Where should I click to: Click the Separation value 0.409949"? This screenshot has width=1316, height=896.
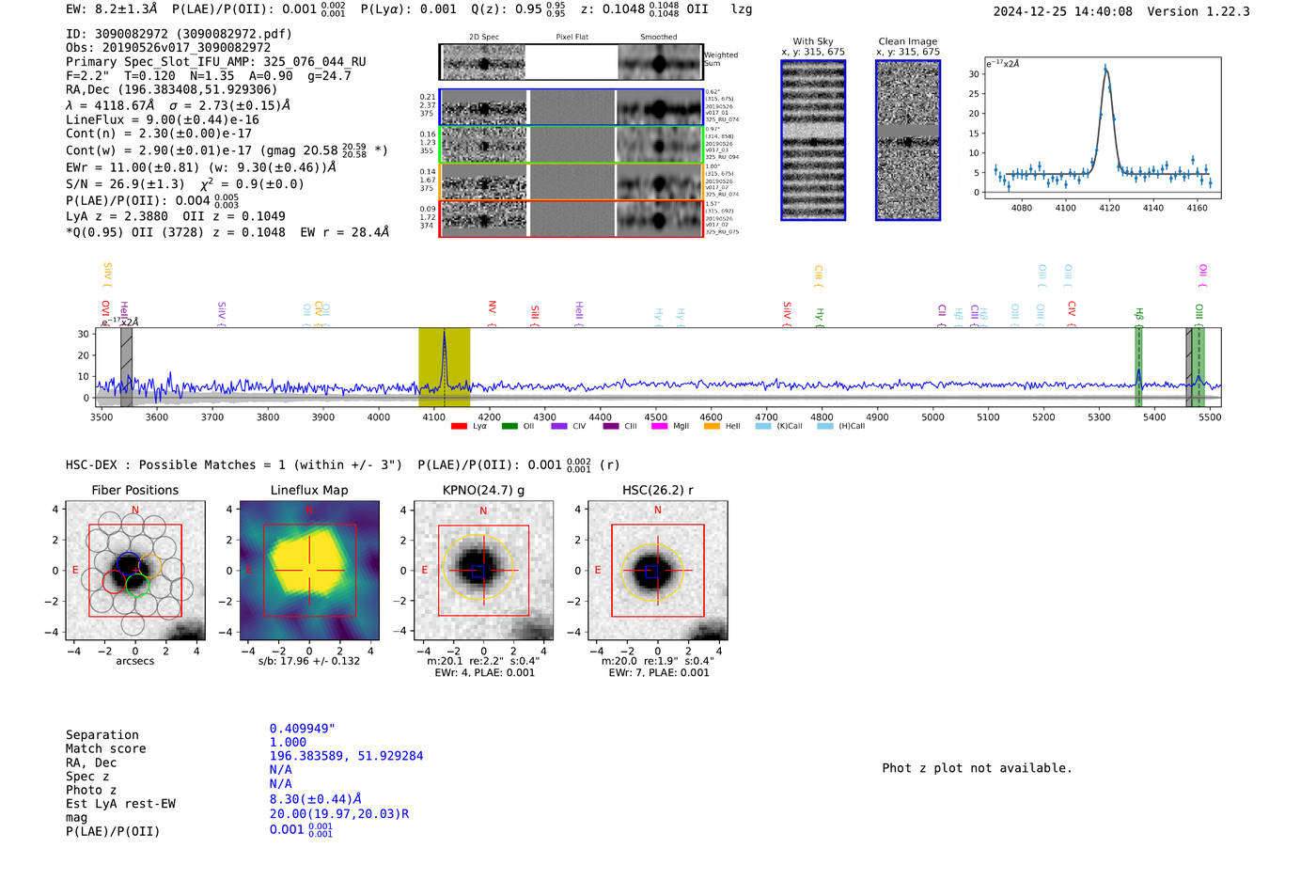tap(303, 729)
